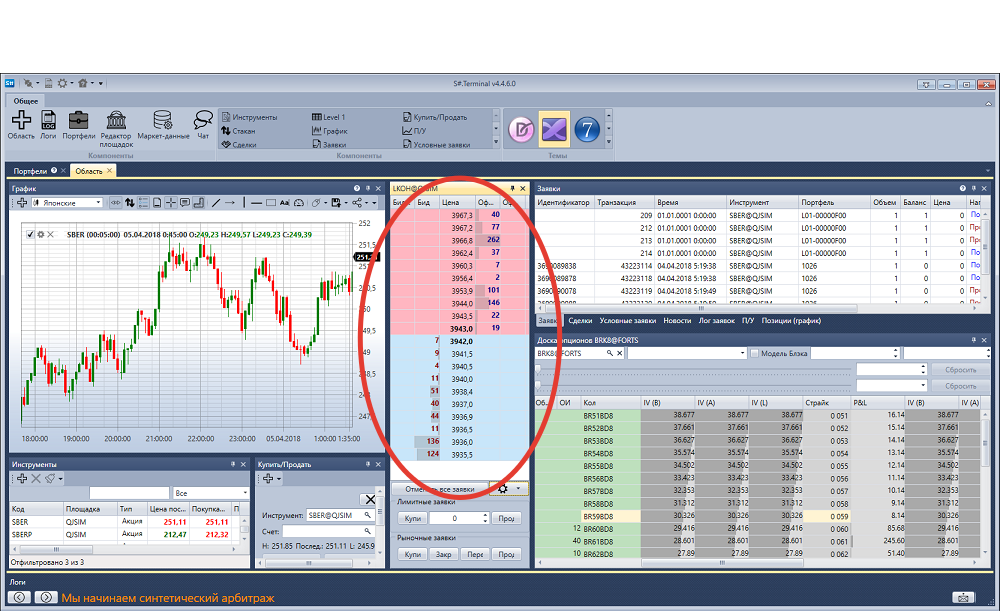Switch to the Портфели tab

30,171
